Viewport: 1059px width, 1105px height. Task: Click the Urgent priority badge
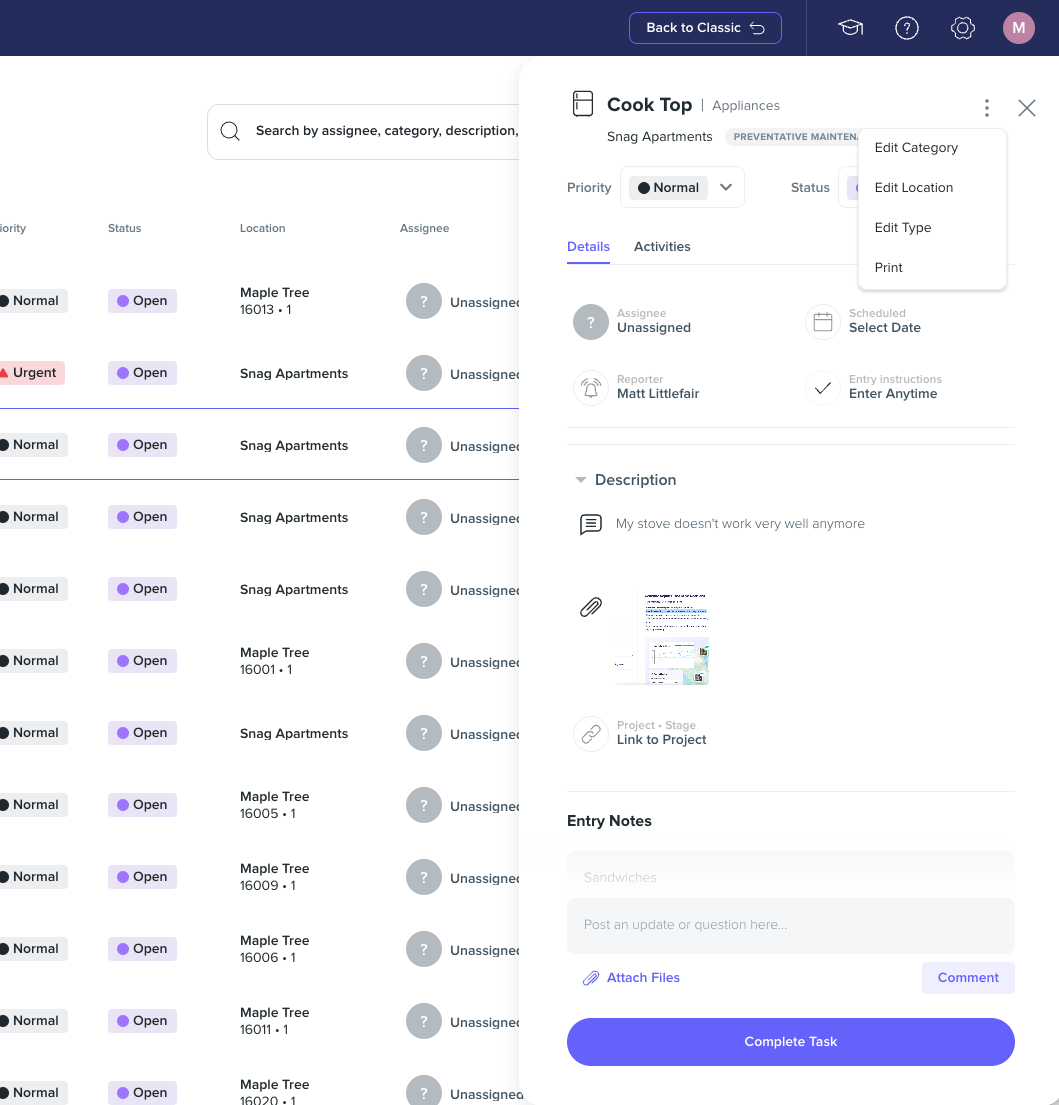coord(31,373)
